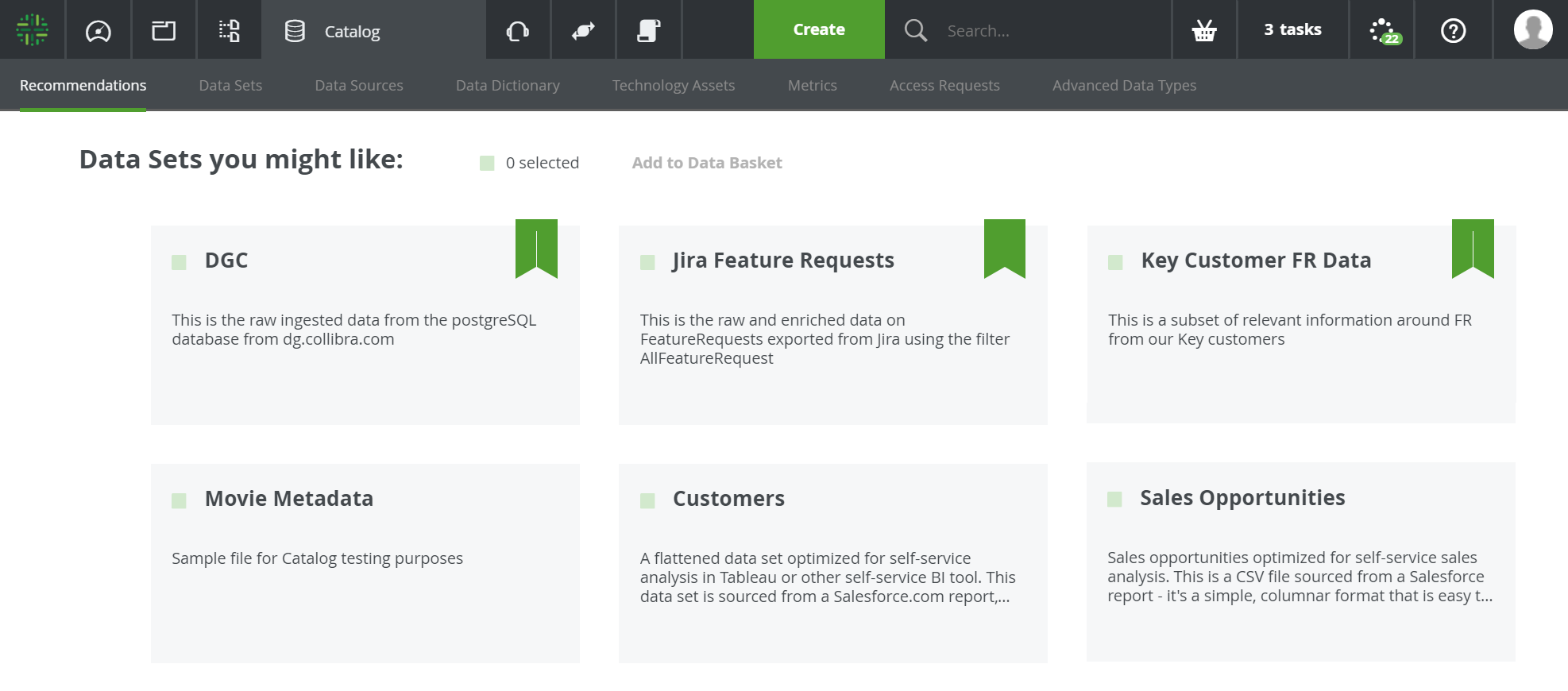Go to the Access Requests tab

pos(944,85)
